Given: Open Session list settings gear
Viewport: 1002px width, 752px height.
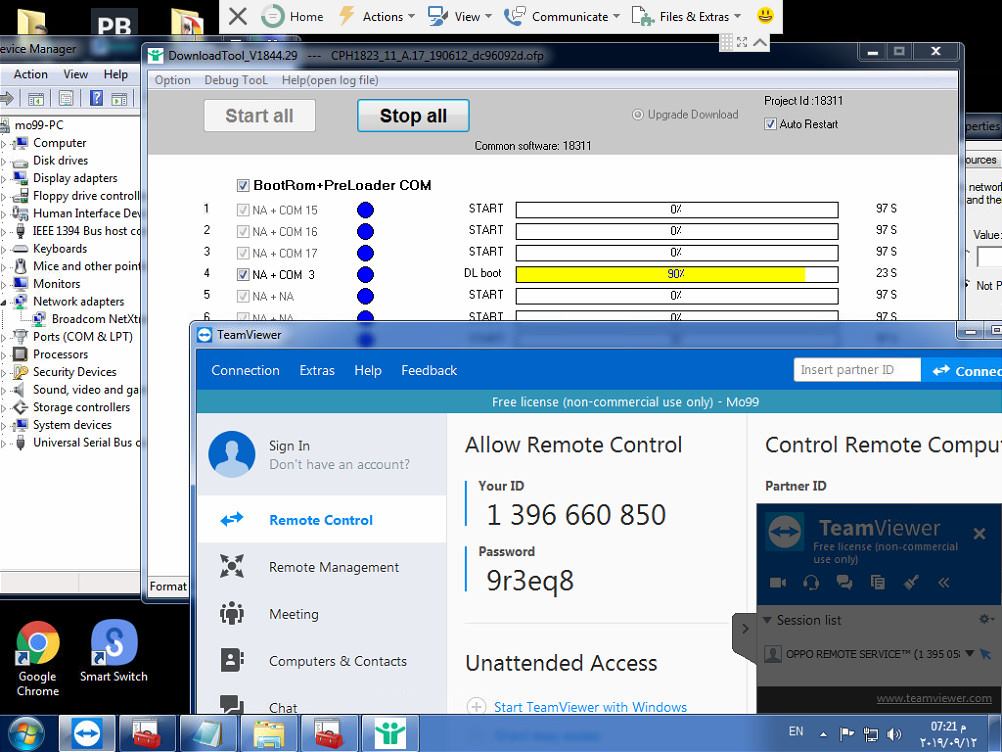Looking at the screenshot, I should 985,619.
